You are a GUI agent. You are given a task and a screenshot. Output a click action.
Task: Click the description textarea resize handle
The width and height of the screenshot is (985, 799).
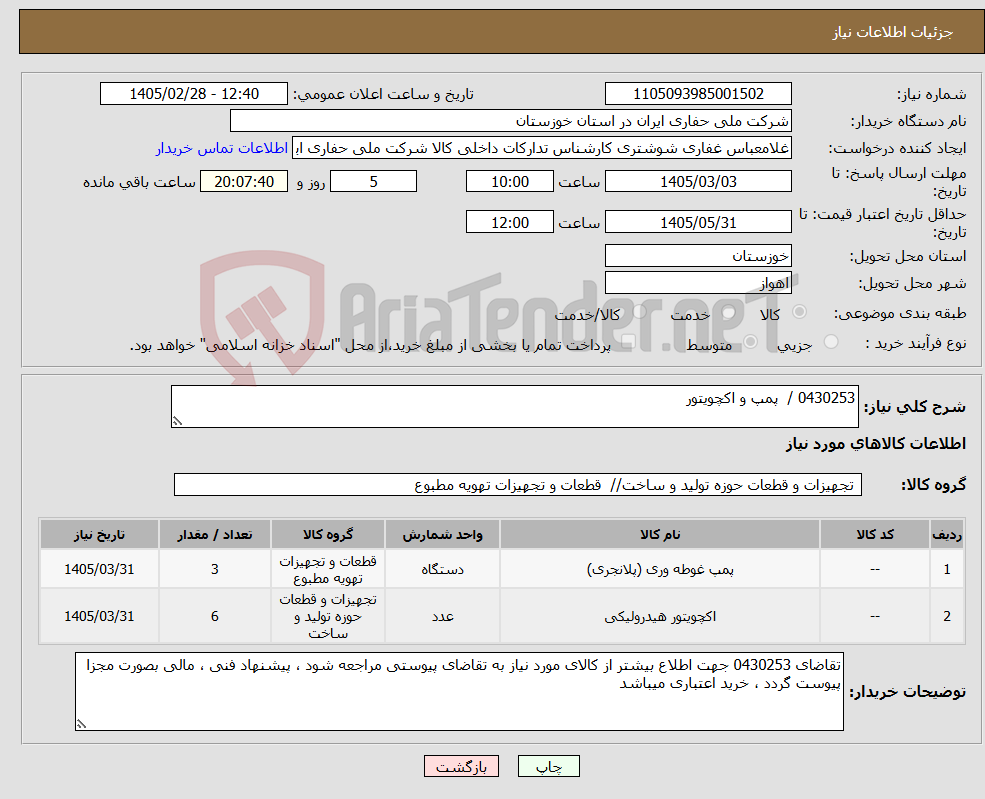[x=177, y=421]
